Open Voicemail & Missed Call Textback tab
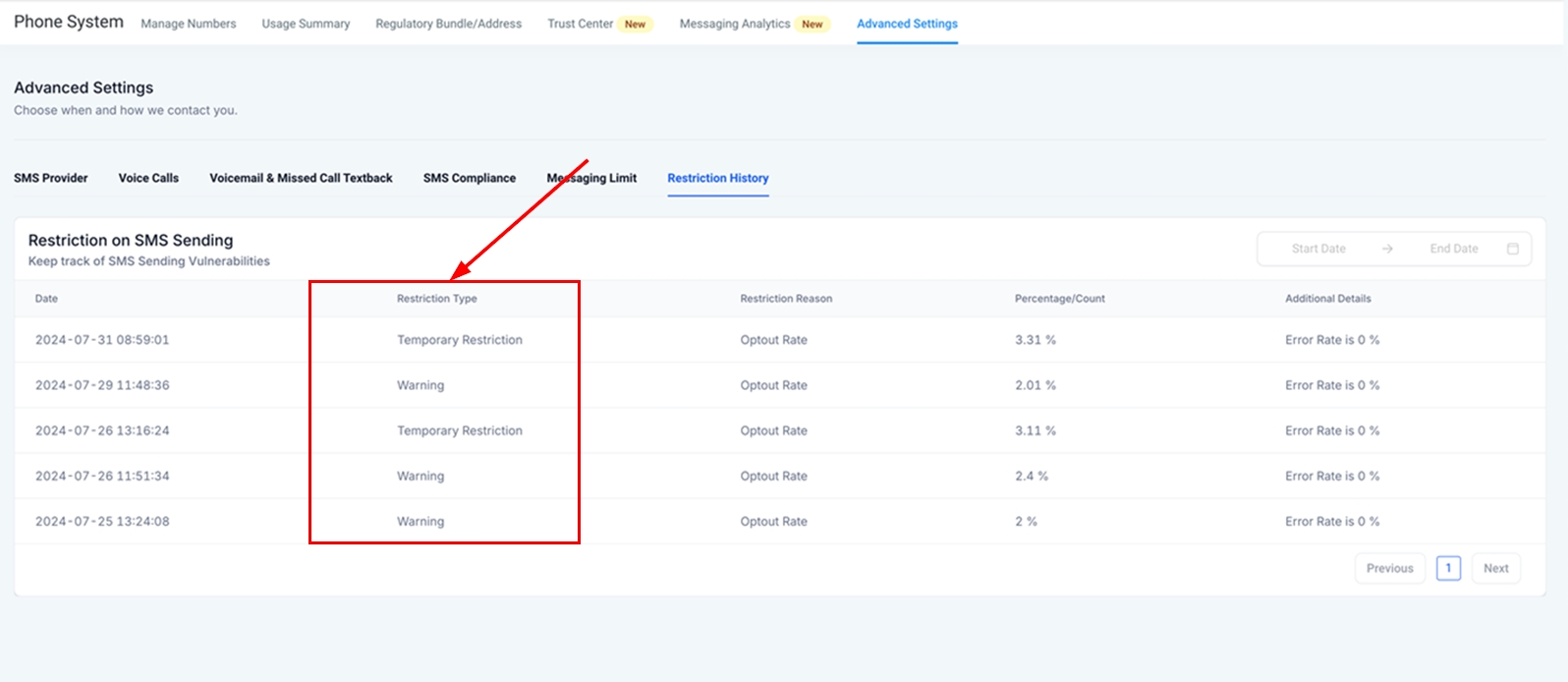Image resolution: width=1568 pixels, height=682 pixels. pos(301,178)
